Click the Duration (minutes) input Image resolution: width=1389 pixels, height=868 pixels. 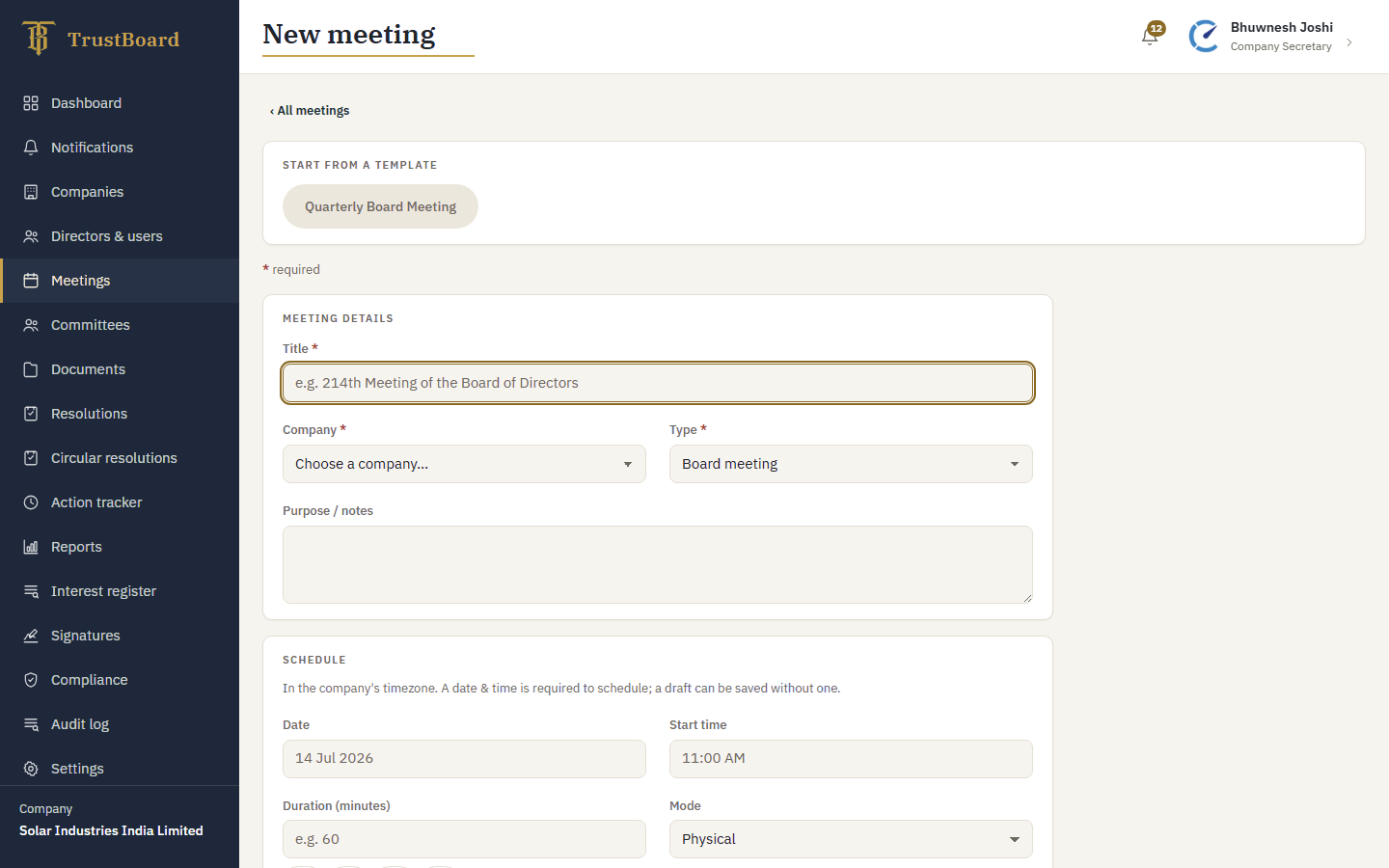pyautogui.click(x=464, y=839)
